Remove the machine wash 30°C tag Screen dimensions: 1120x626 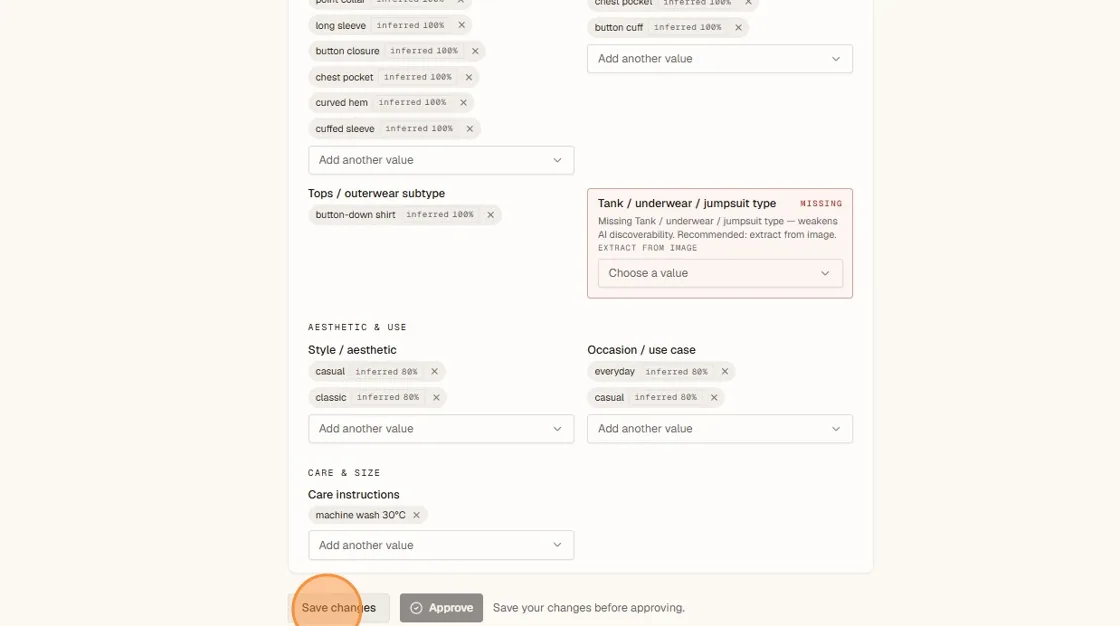tap(416, 515)
